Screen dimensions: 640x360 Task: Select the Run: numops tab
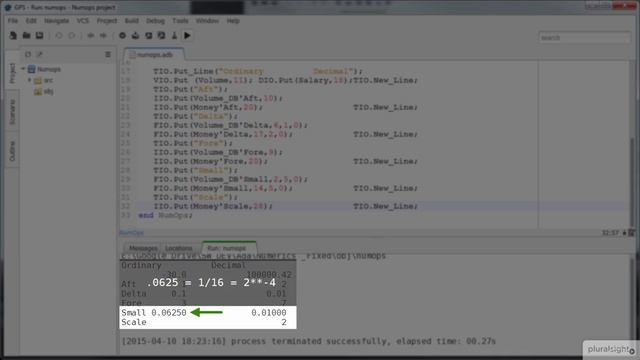coord(229,248)
